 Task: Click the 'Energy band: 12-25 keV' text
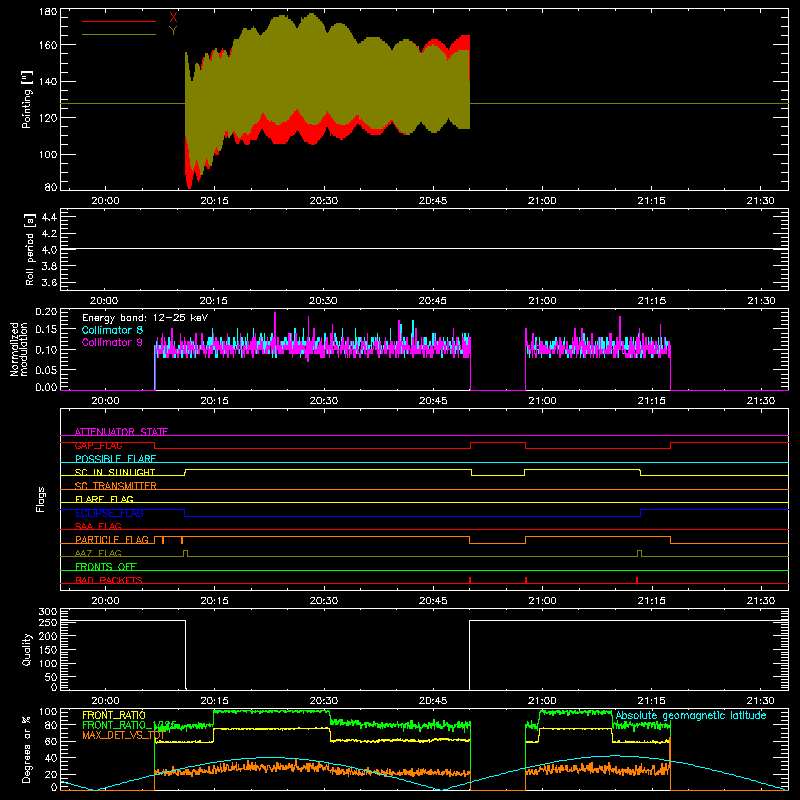click(x=145, y=318)
